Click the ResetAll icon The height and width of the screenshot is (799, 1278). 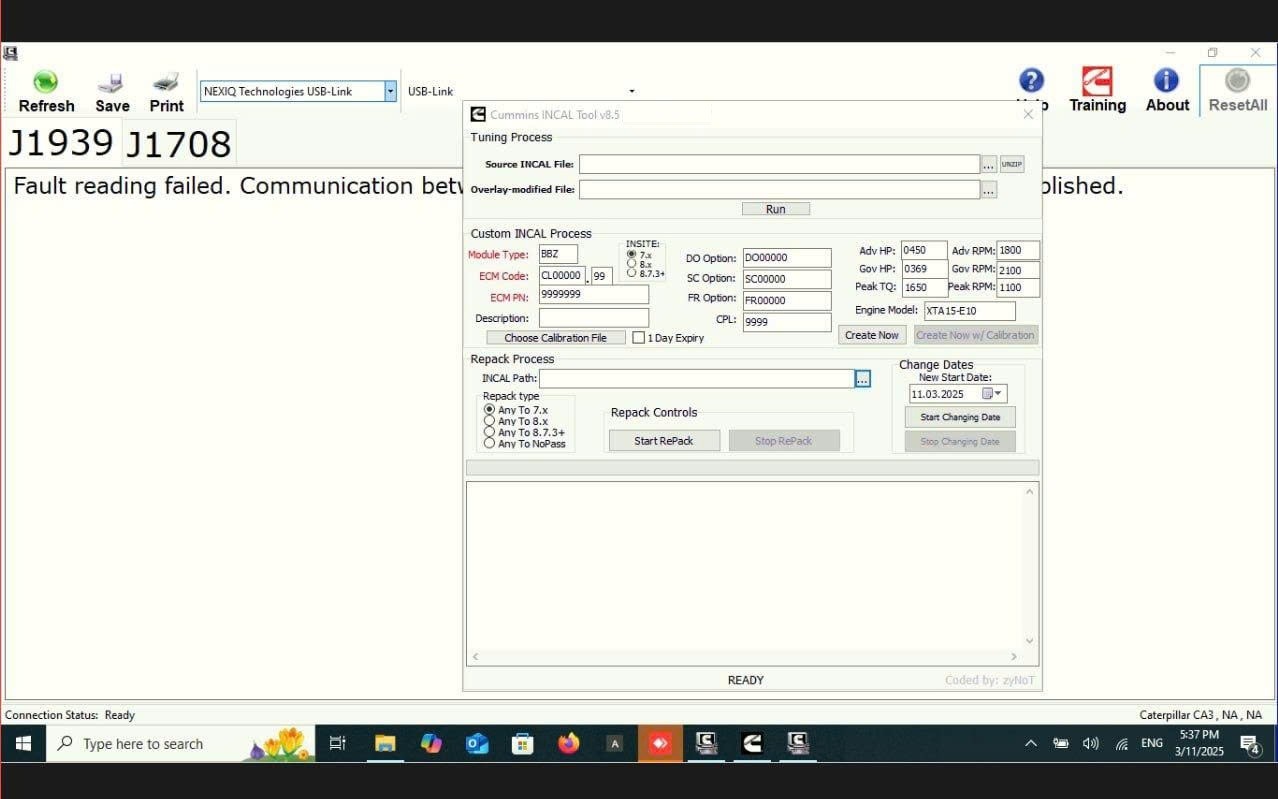pyautogui.click(x=1237, y=80)
